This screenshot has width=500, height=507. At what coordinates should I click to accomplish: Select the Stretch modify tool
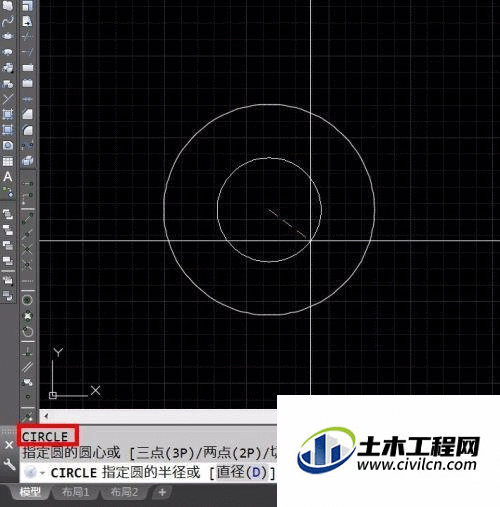[27, 21]
